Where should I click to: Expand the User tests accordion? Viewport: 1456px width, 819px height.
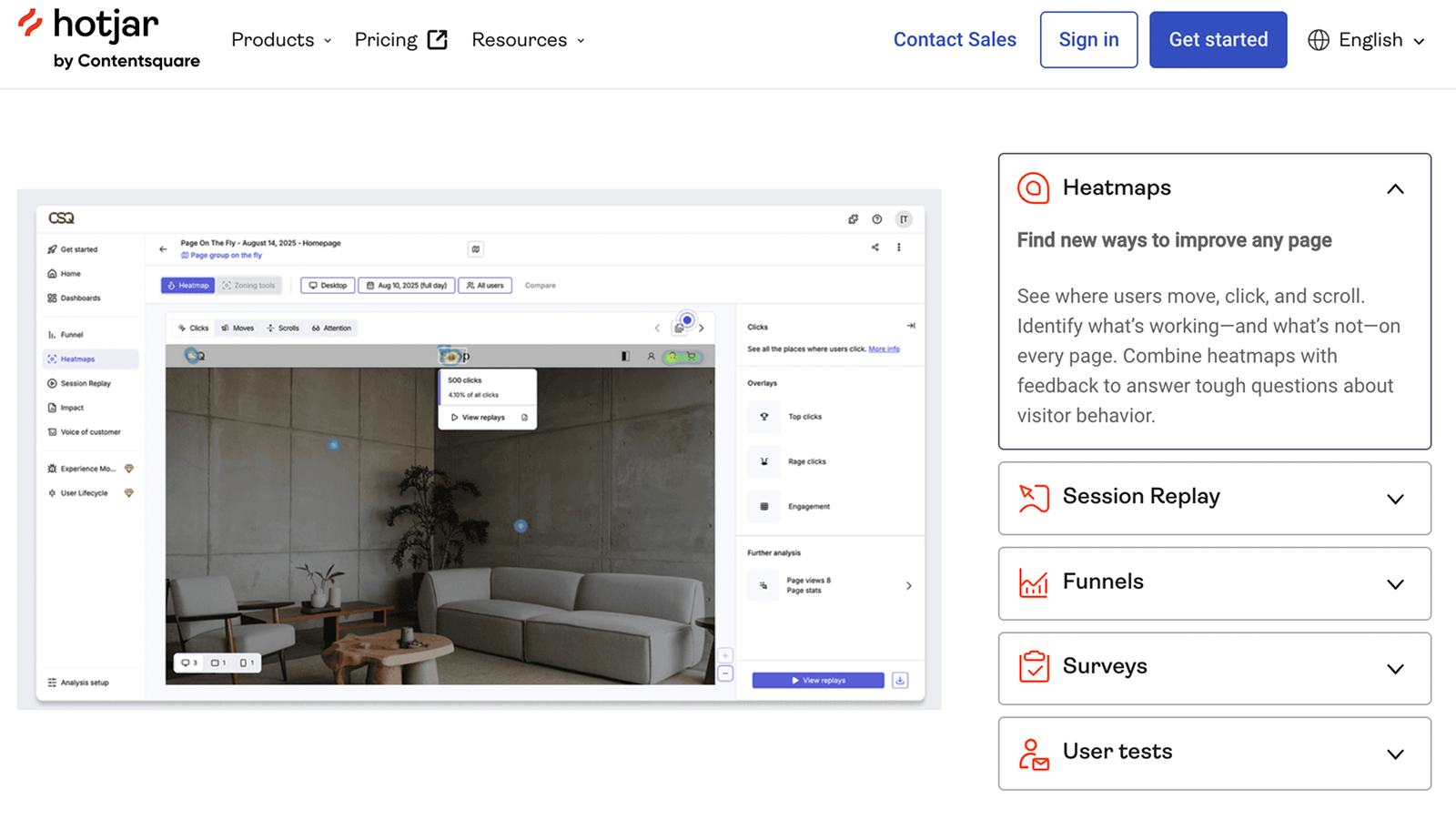pos(1214,753)
